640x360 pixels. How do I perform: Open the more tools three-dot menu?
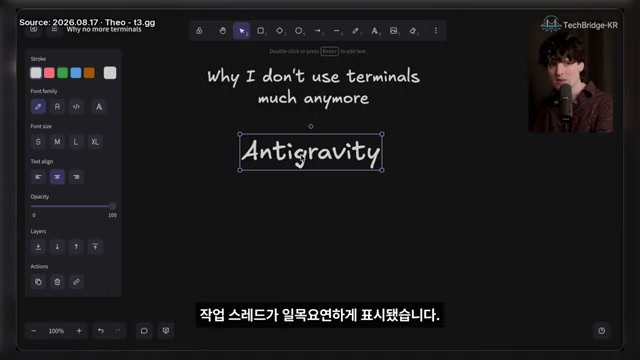click(436, 31)
